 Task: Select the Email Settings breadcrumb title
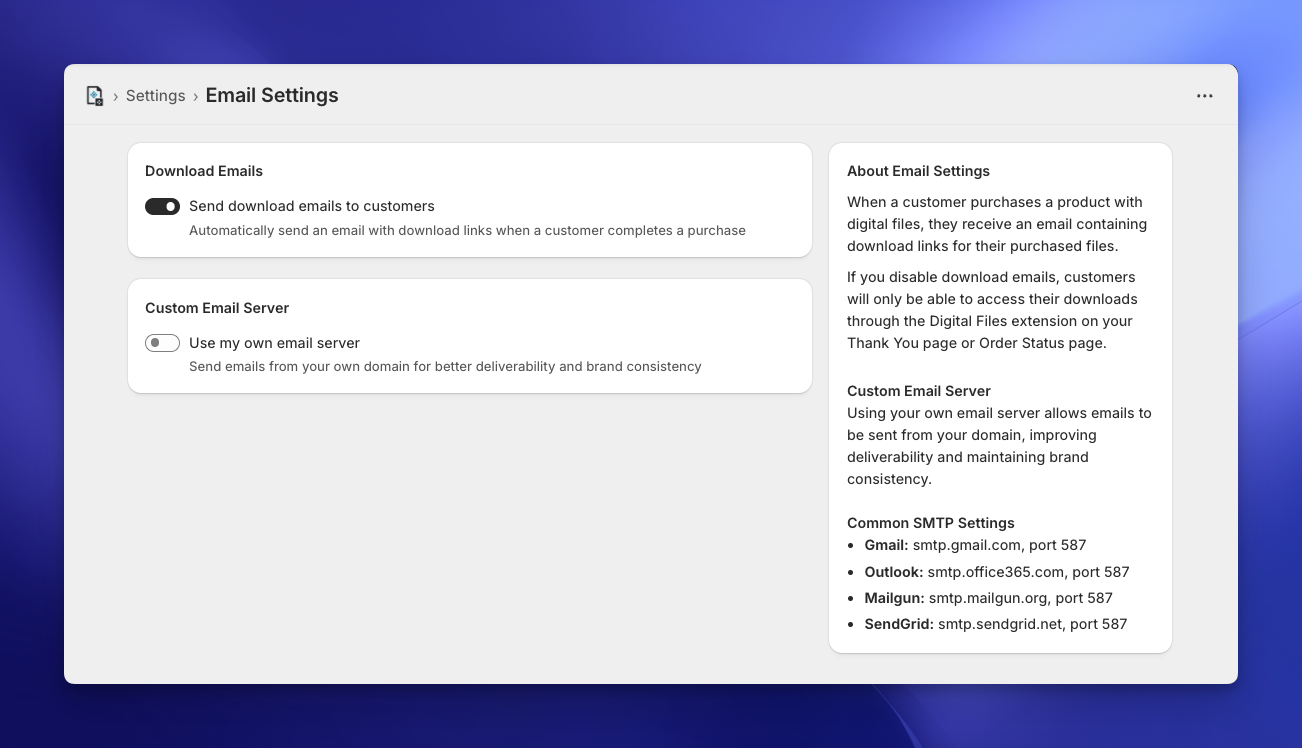(271, 95)
